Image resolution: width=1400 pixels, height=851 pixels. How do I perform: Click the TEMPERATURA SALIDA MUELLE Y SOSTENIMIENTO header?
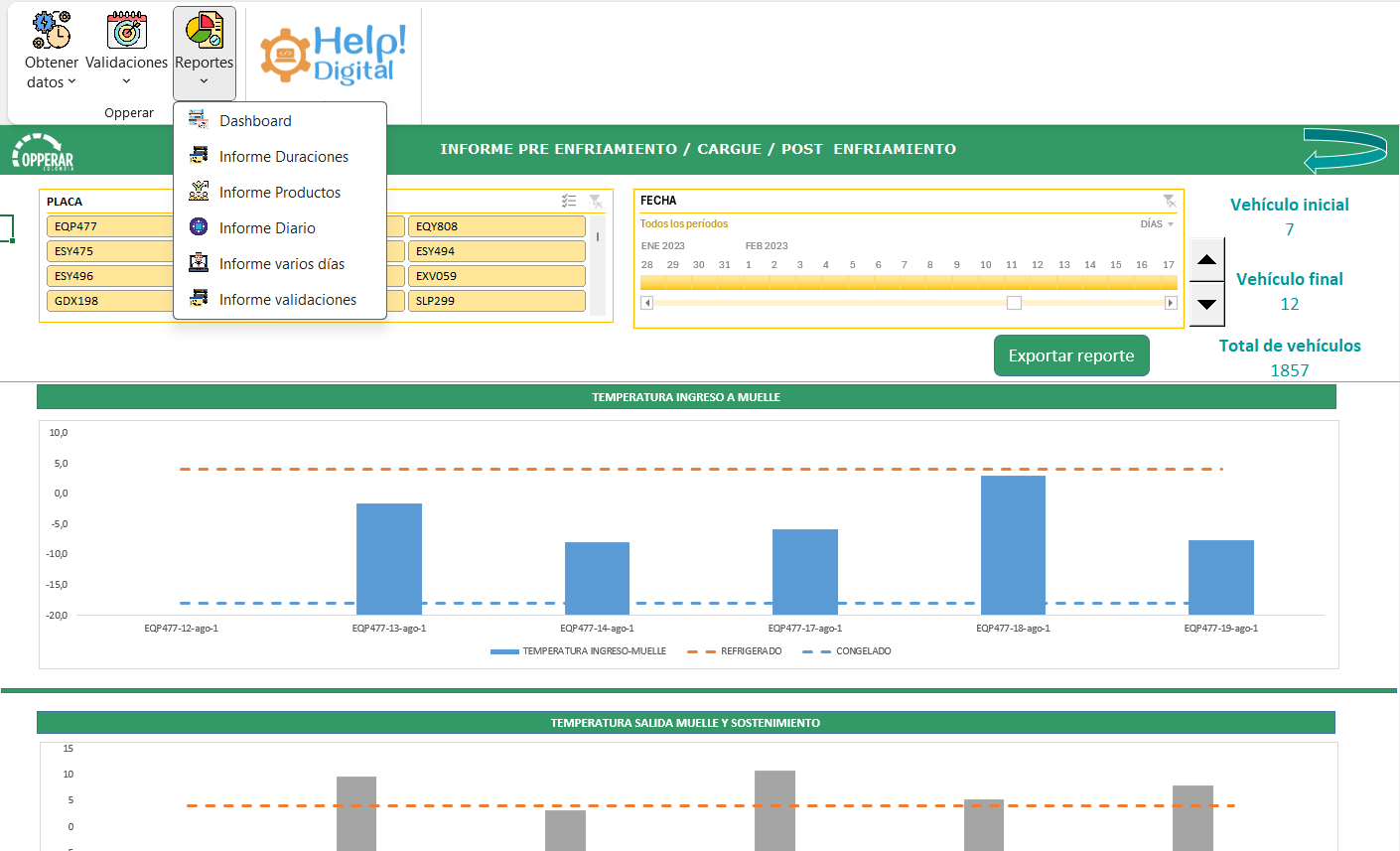(686, 723)
